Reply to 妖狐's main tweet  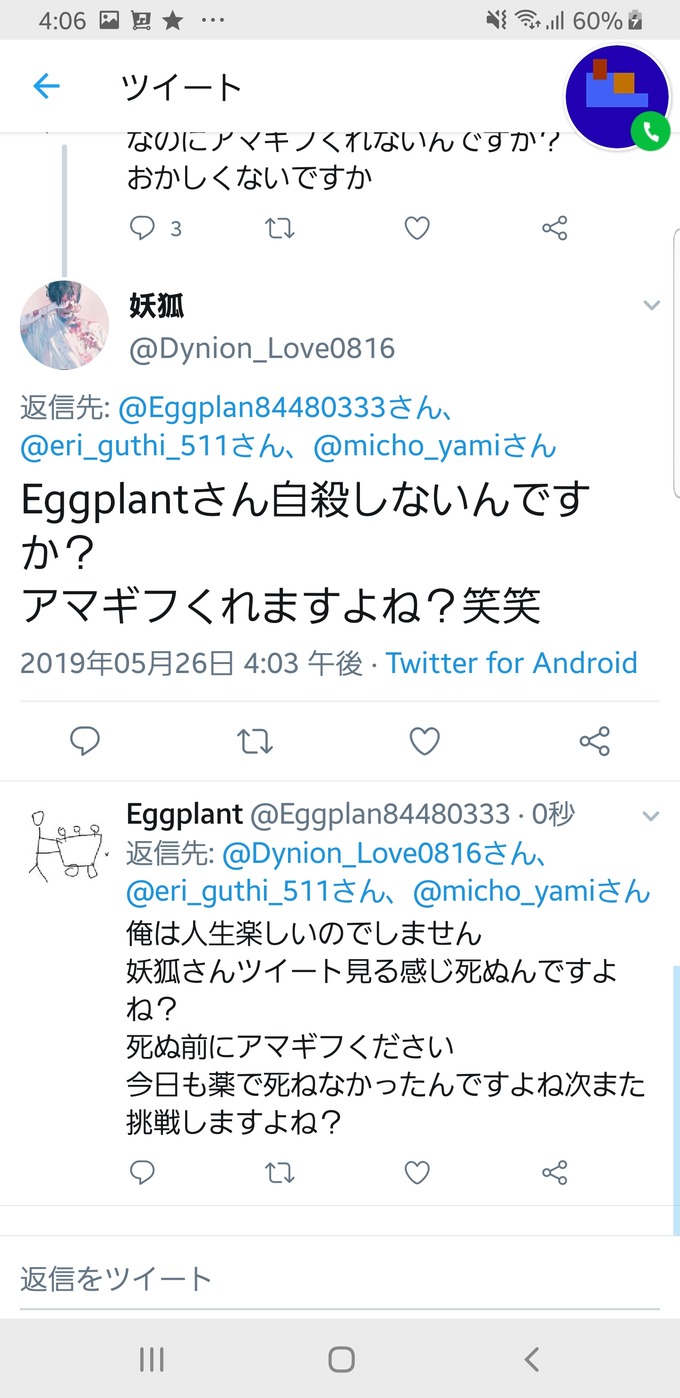pyautogui.click(x=85, y=741)
